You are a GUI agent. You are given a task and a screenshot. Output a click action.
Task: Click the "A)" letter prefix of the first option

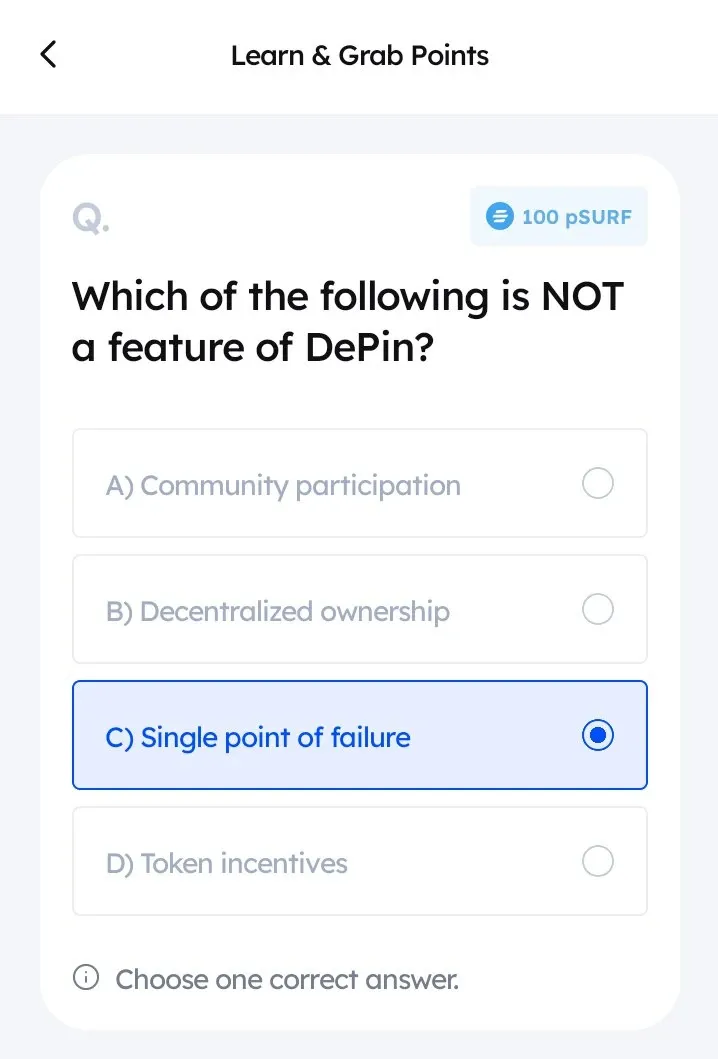[119, 486]
